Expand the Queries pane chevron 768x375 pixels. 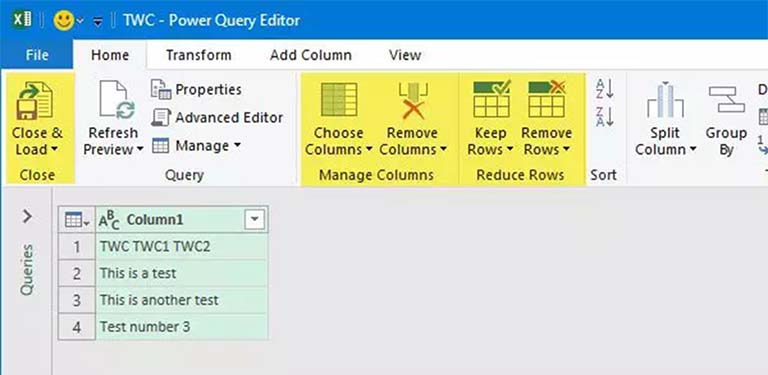(27, 216)
